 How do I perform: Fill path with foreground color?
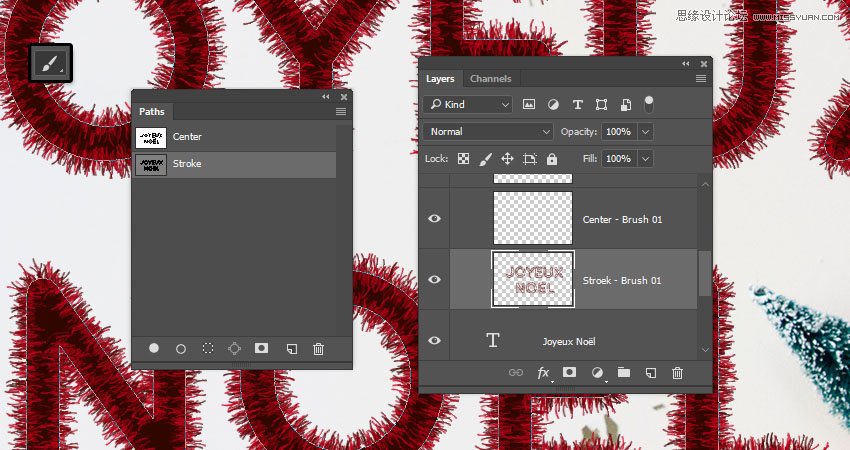coord(154,348)
